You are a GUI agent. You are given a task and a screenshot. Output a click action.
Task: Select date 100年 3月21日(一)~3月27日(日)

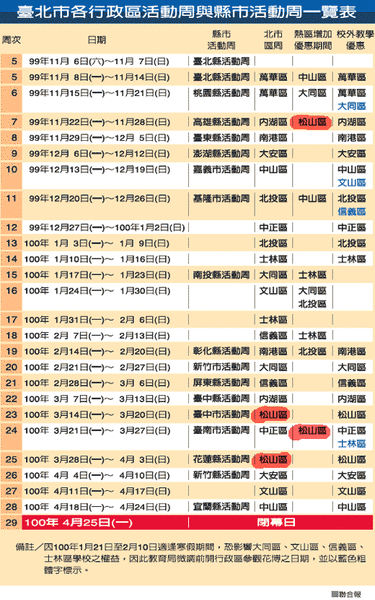pyautogui.click(x=97, y=430)
